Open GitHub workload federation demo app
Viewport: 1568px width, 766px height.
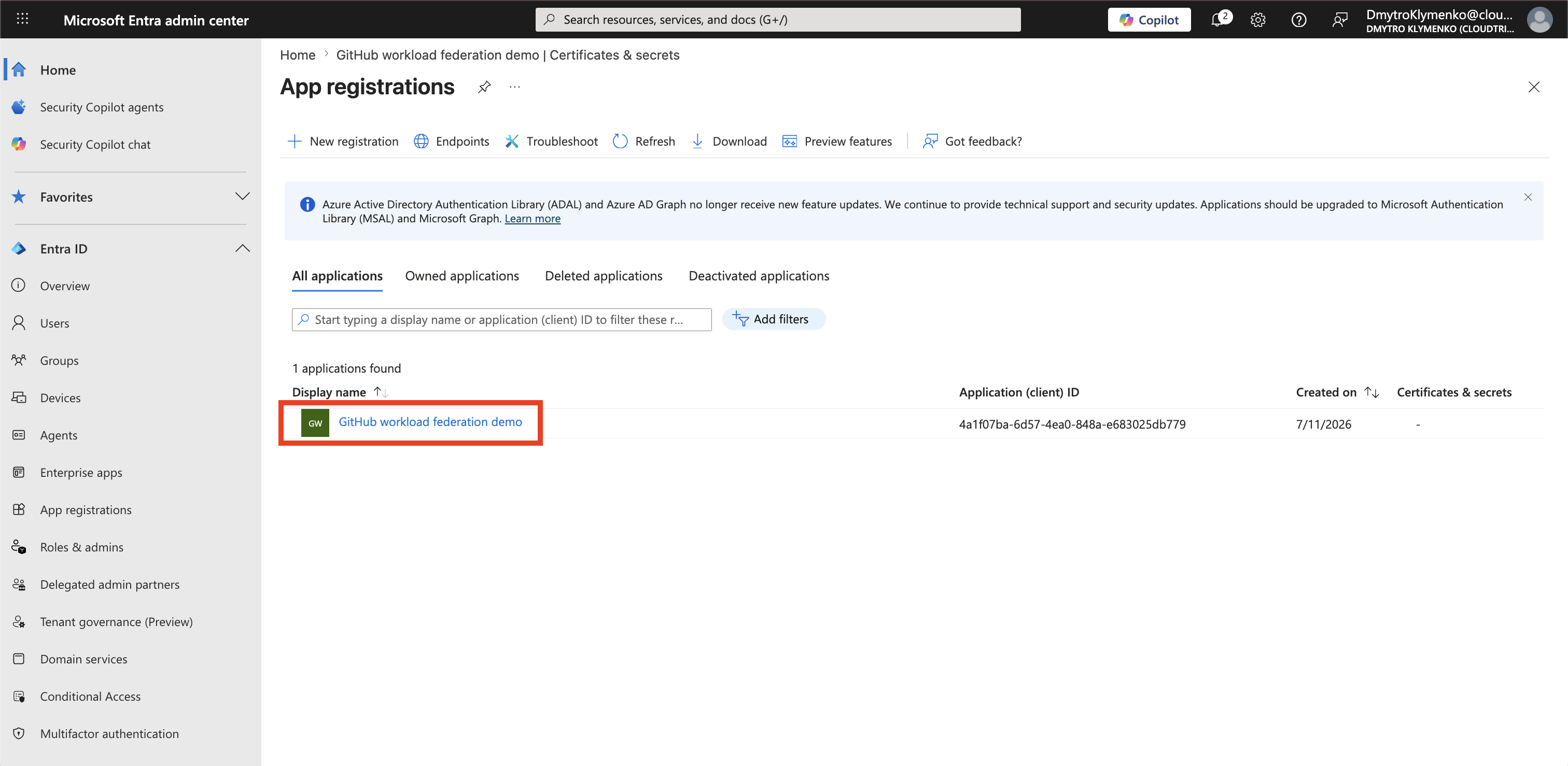pos(430,422)
